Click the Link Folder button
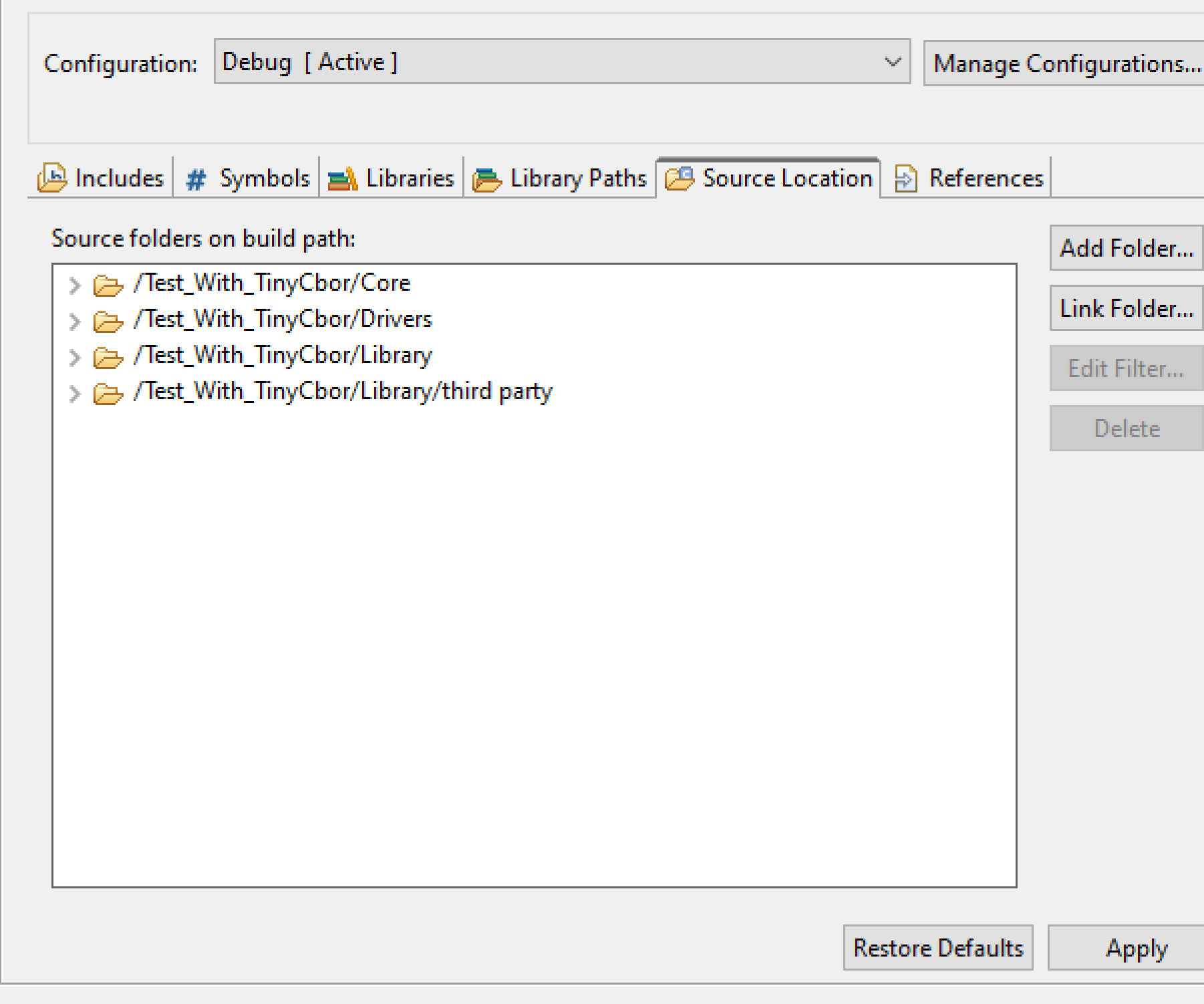The width and height of the screenshot is (1204, 1004). pyautogui.click(x=1125, y=307)
